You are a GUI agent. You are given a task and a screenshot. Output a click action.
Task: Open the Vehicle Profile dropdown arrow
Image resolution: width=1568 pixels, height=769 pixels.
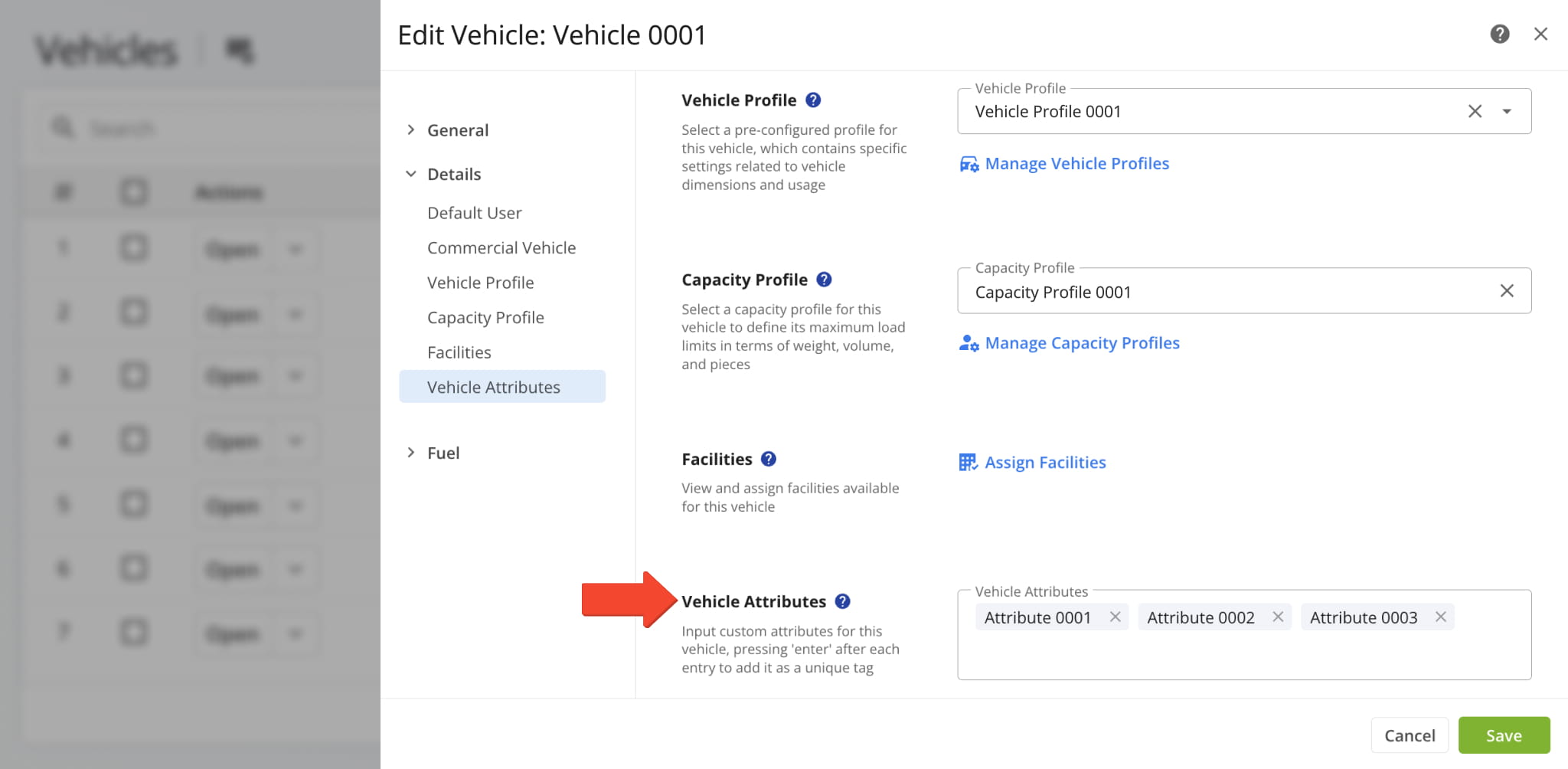click(x=1507, y=112)
